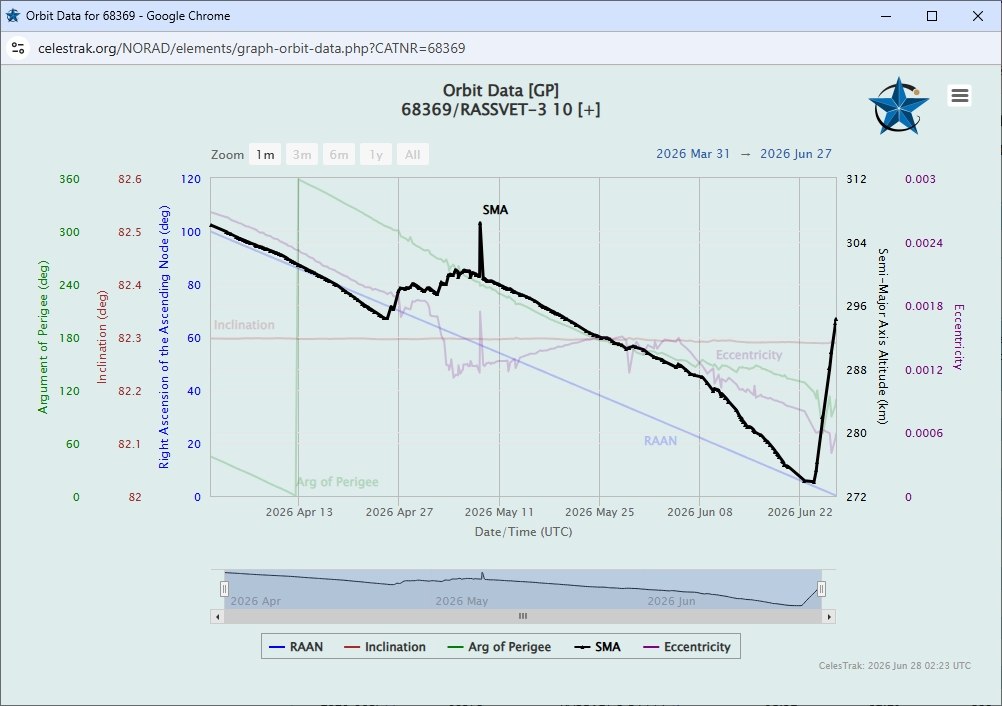Viewport: 1002px width, 706px height.
Task: Toggle Eccentricity series in legend
Action: point(687,647)
